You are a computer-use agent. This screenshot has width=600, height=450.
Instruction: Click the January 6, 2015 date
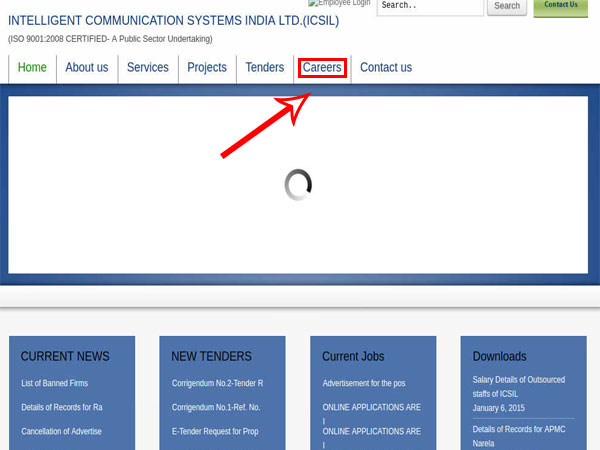[x=499, y=408]
